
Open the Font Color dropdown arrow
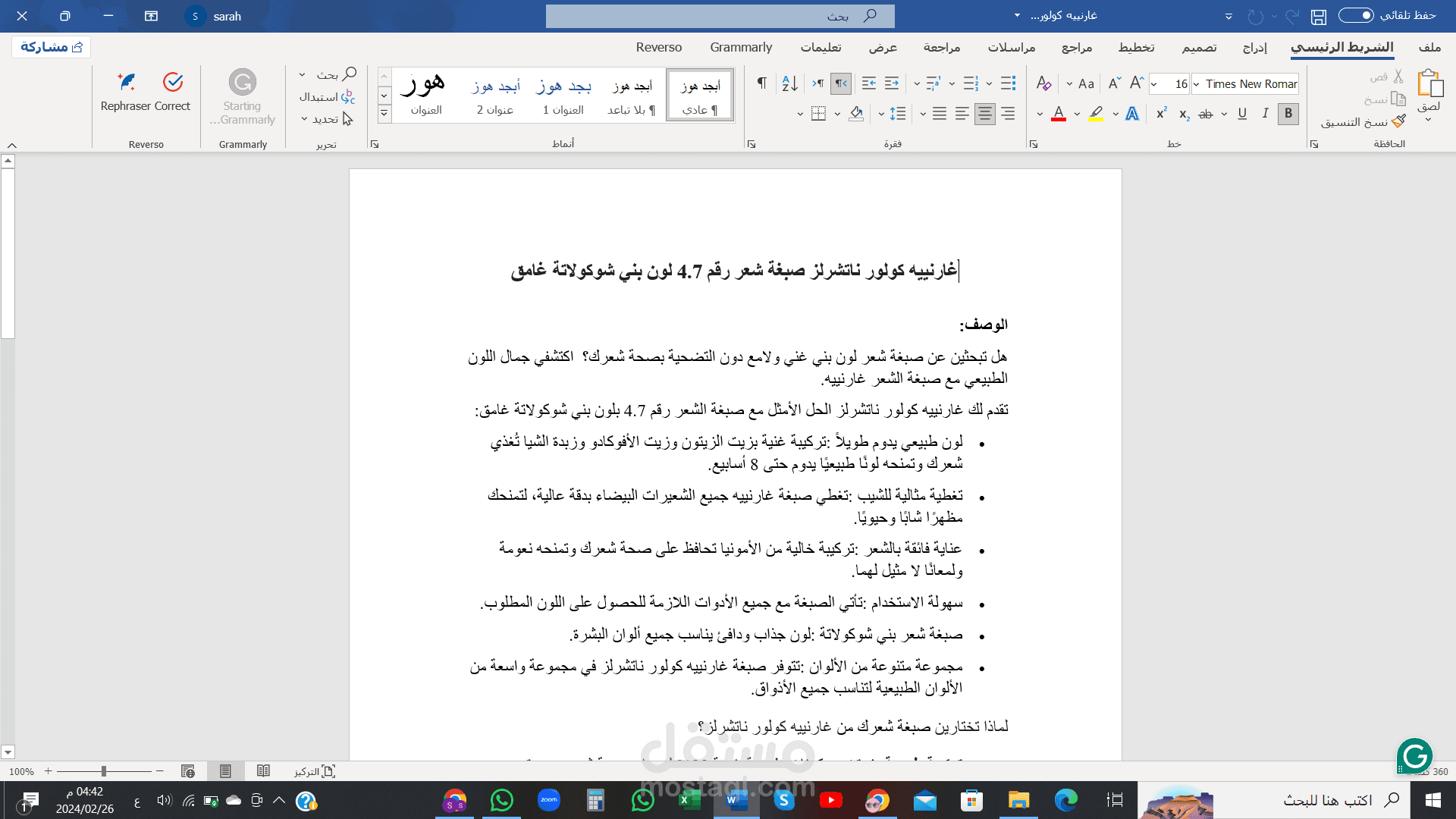1040,115
